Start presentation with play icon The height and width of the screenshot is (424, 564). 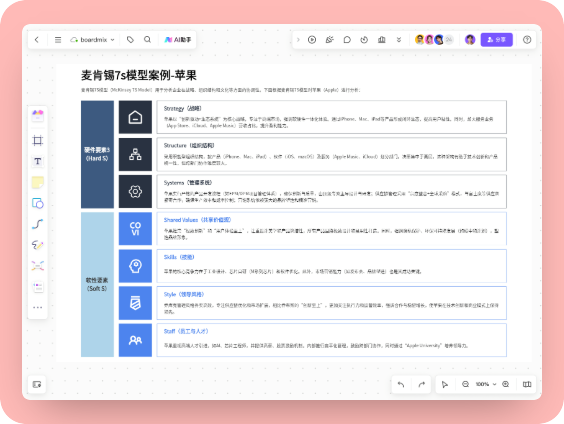[x=312, y=40]
